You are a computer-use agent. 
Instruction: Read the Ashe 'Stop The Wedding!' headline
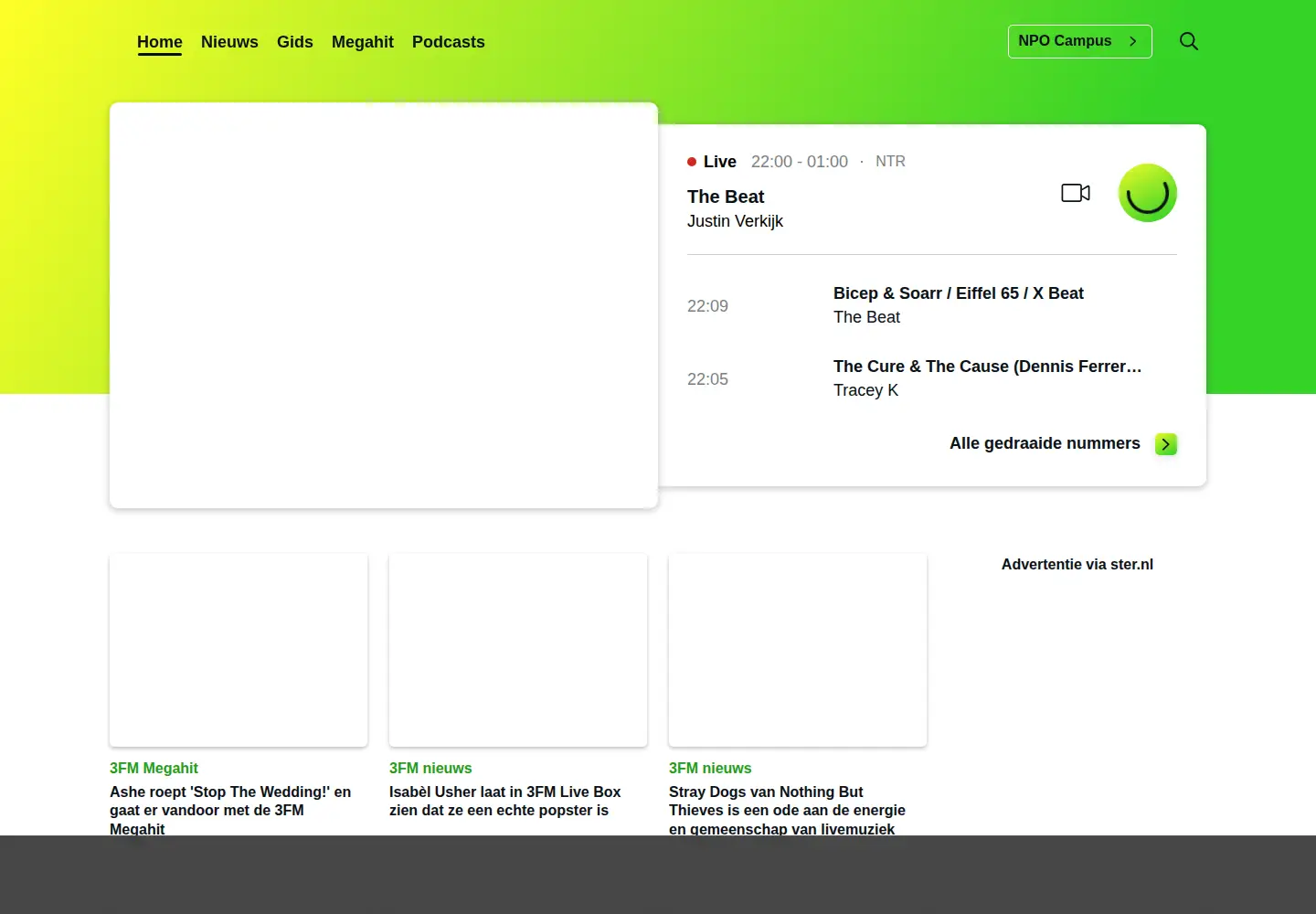(x=230, y=810)
